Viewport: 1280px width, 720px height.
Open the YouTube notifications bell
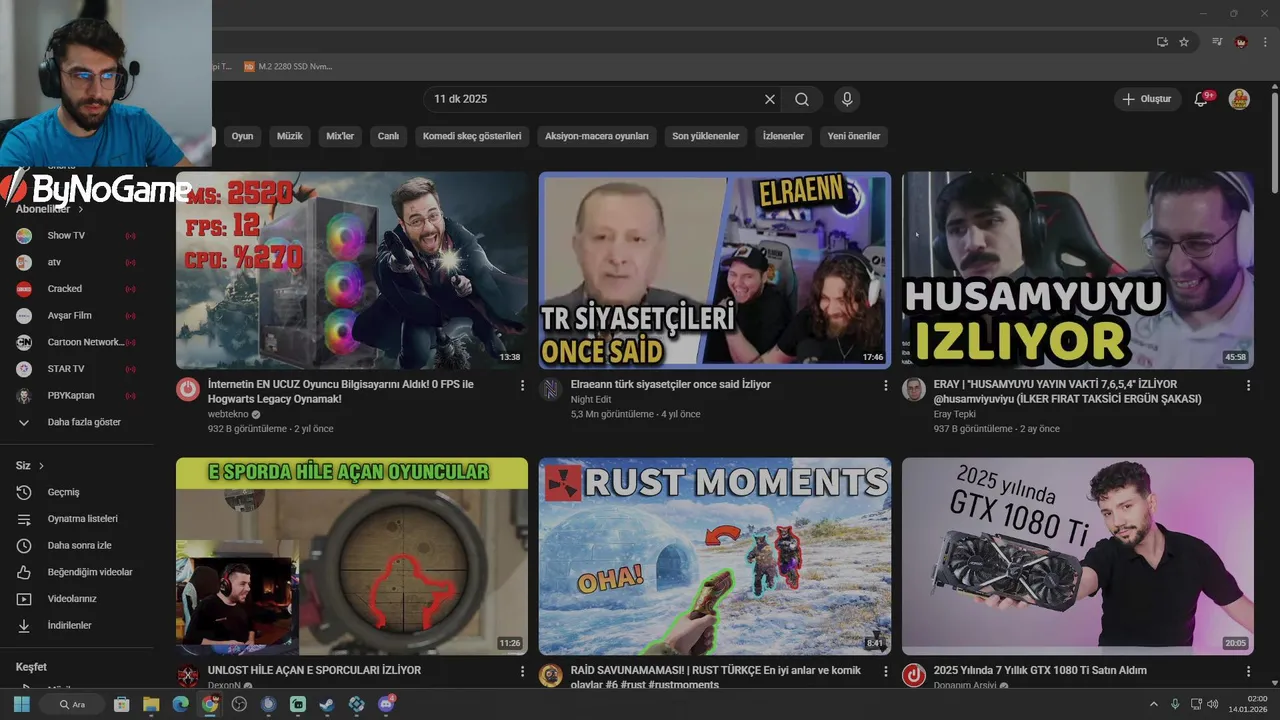[x=1202, y=99]
